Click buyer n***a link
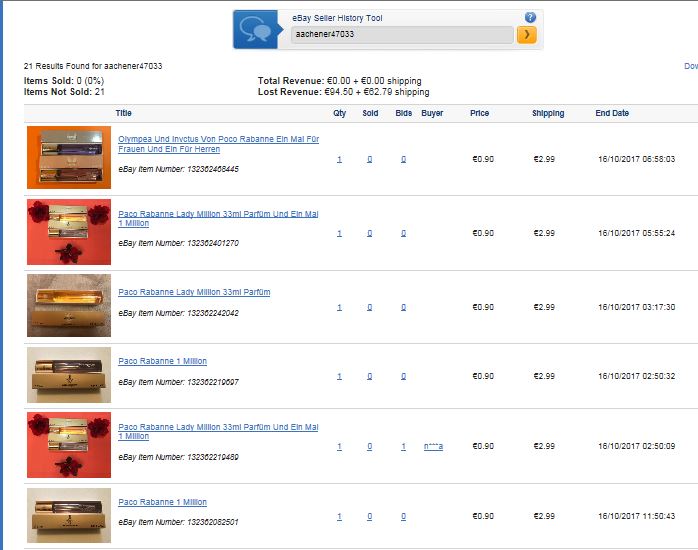Viewport: 698px width, 550px height. click(x=433, y=446)
